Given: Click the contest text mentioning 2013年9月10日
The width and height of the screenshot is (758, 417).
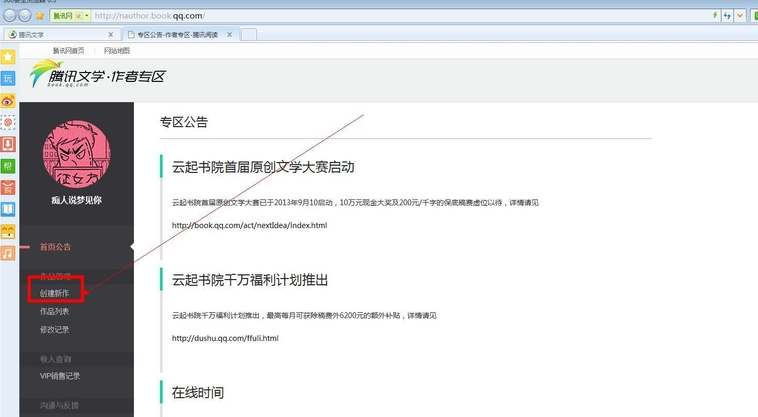Looking at the screenshot, I should pyautogui.click(x=355, y=202).
